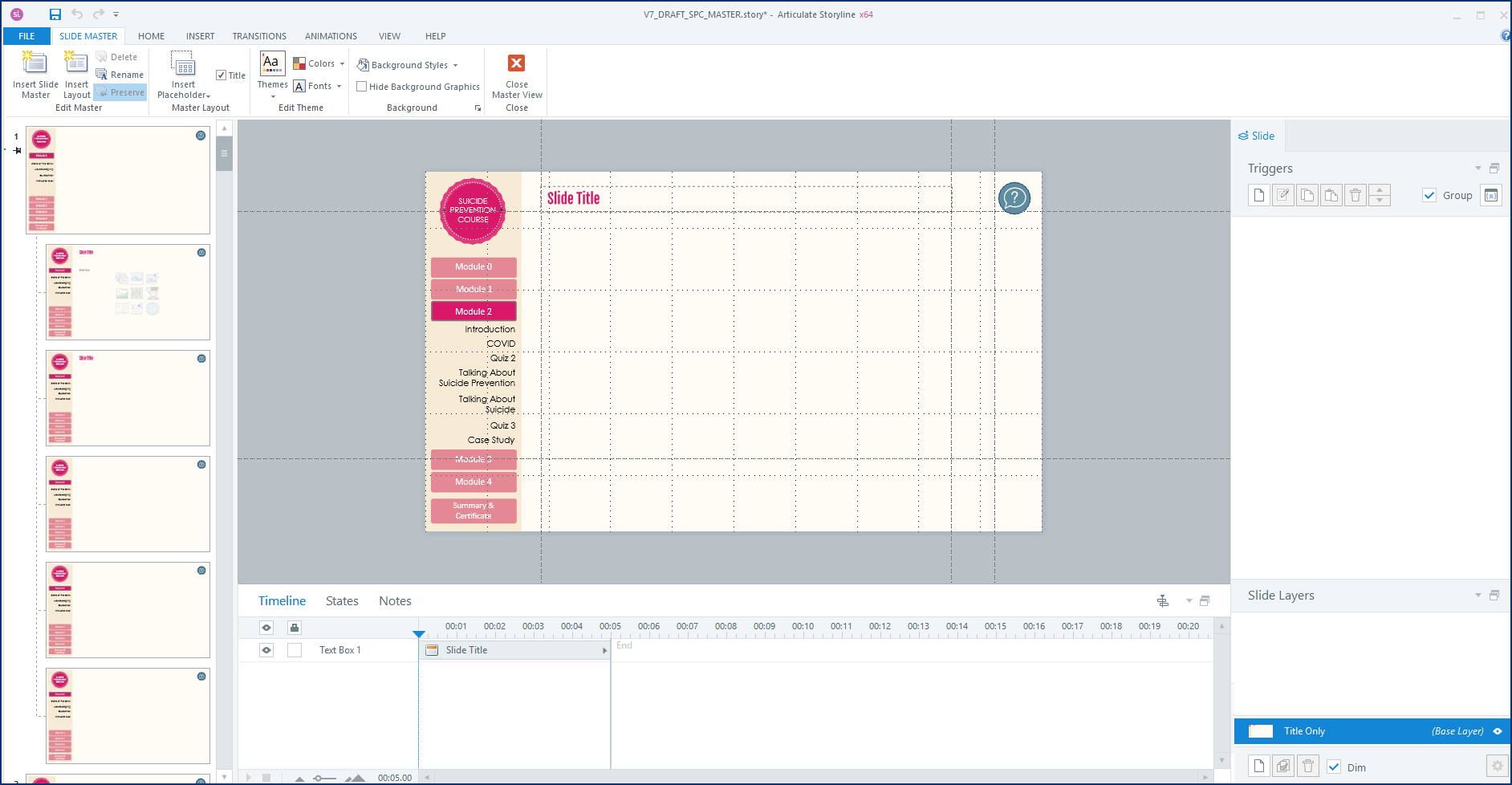Click the timeline alignment icon

pos(1163,601)
